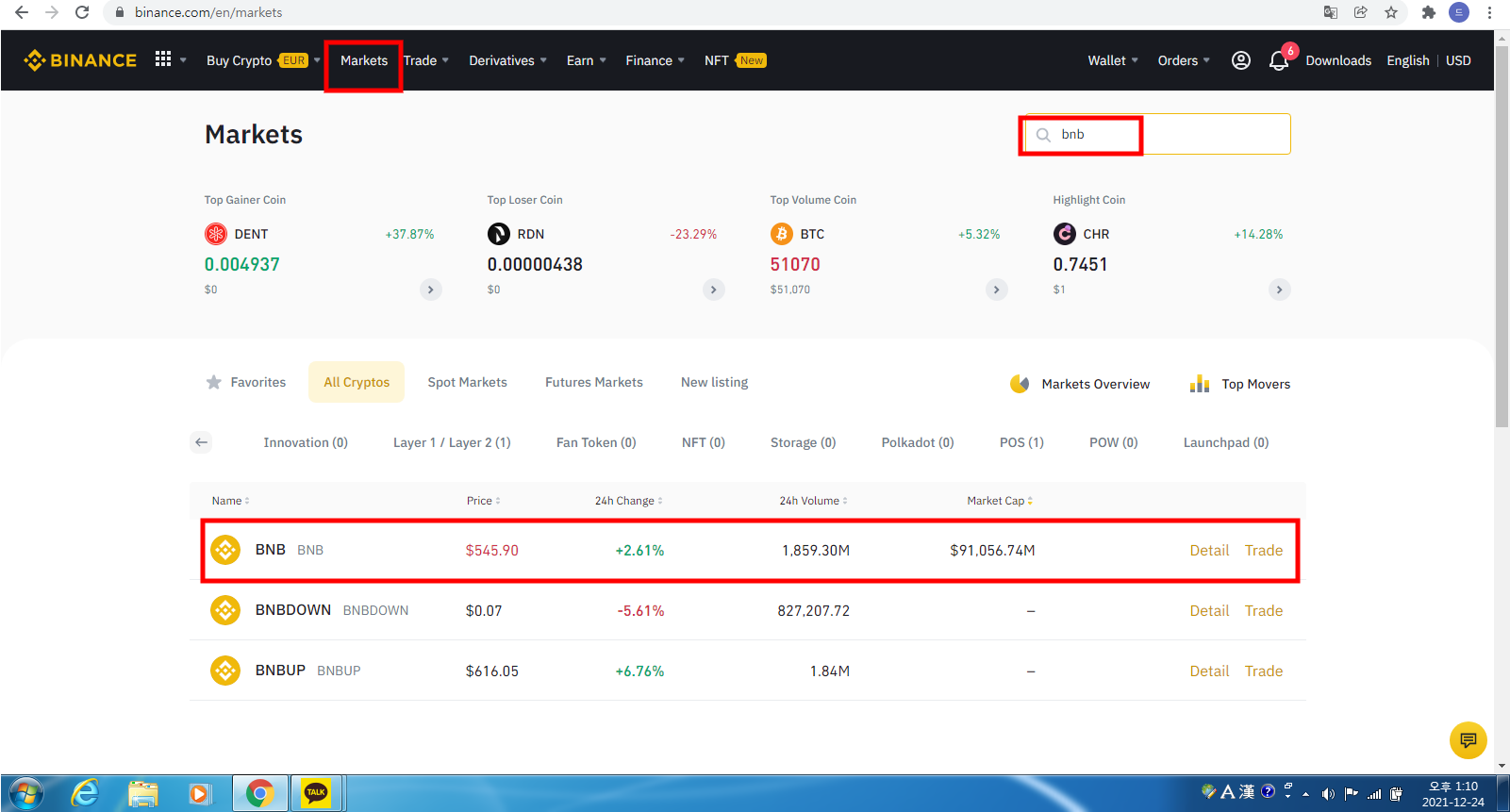1510x812 pixels.
Task: Switch to the Futures Markets tab
Action: [594, 382]
